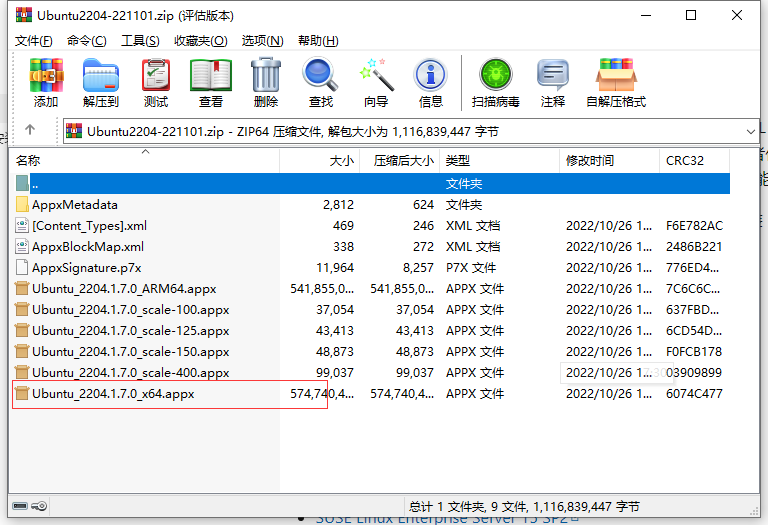Viewport: 768px width, 525px height.
Task: Click size value 99,037 in size column
Action: tap(335, 373)
